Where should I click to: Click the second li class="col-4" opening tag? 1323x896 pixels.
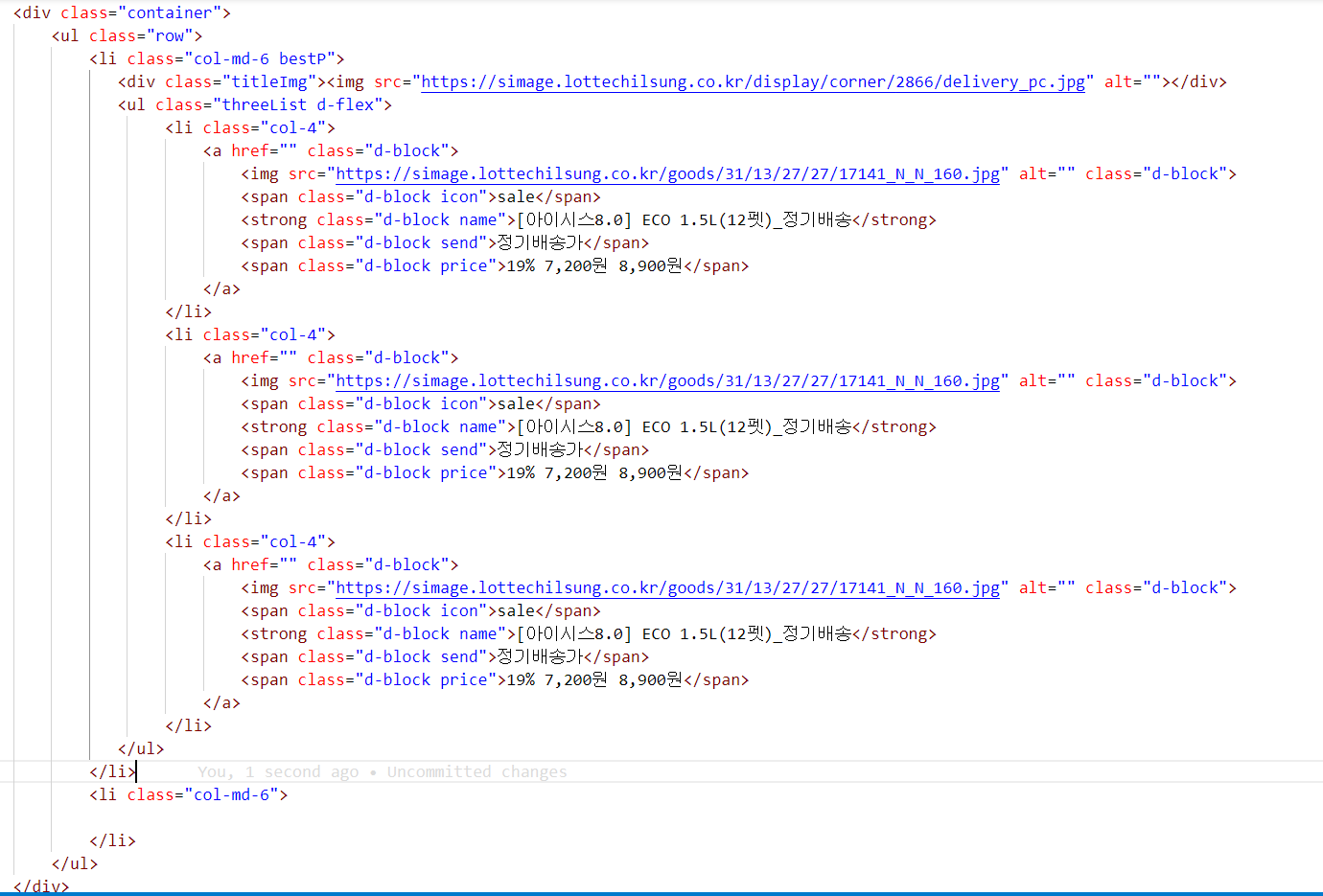pyautogui.click(x=250, y=334)
